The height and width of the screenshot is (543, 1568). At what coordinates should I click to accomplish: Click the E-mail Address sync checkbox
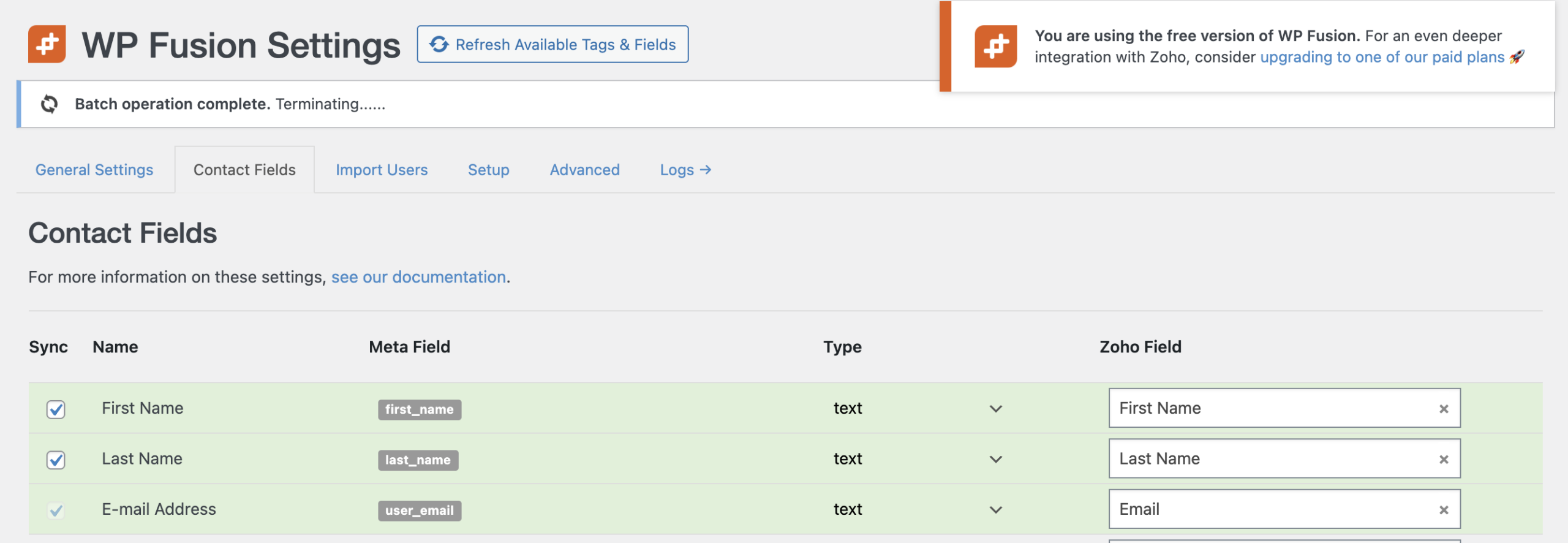56,510
